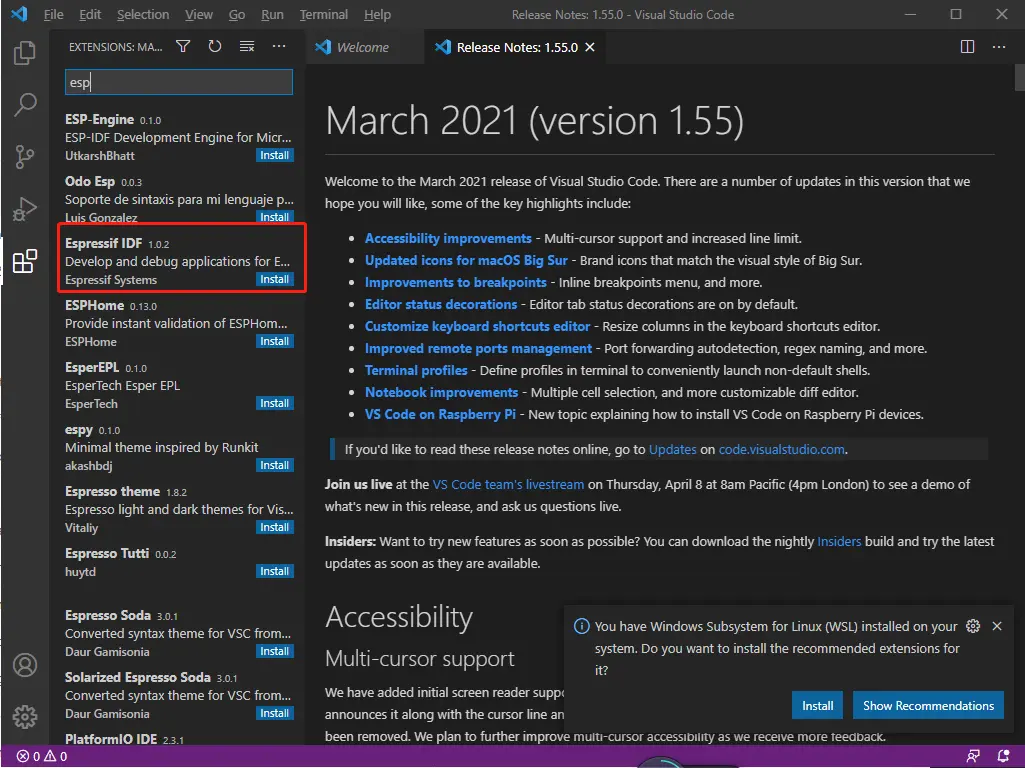The image size is (1025, 768).
Task: Dismiss the WSL notification
Action: tap(997, 626)
